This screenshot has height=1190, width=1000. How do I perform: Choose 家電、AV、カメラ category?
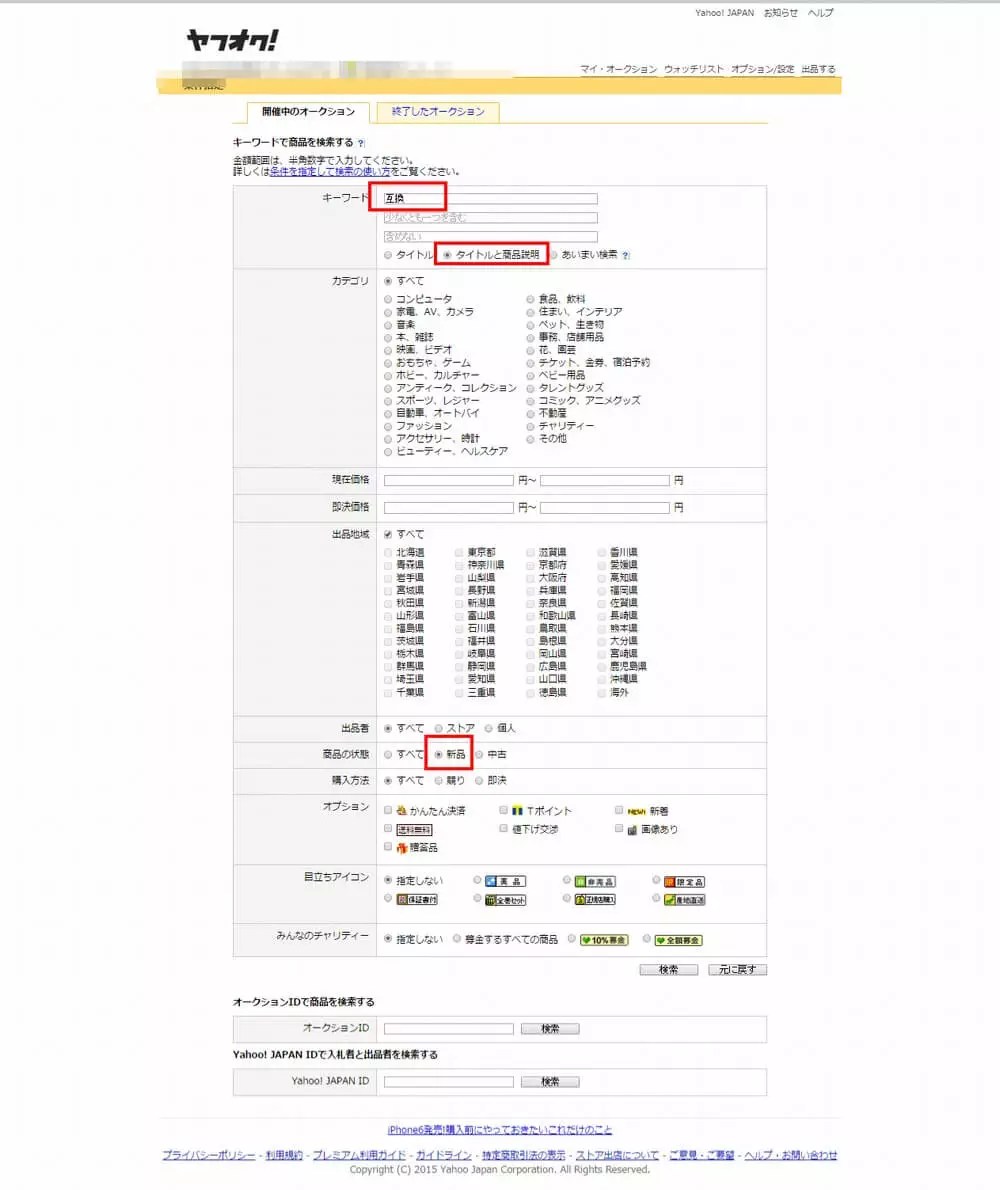coord(388,312)
